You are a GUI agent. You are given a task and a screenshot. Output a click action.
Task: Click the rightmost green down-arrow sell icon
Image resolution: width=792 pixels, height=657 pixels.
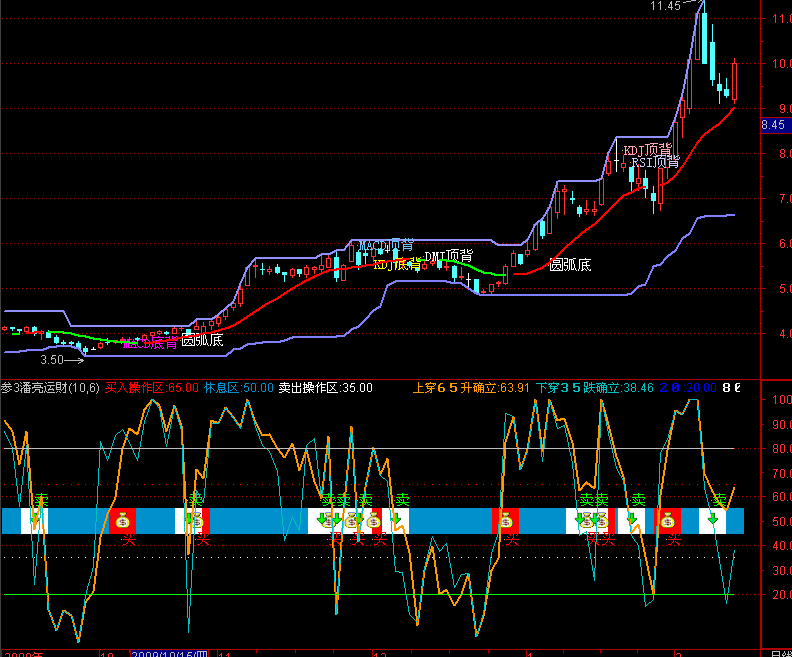713,519
